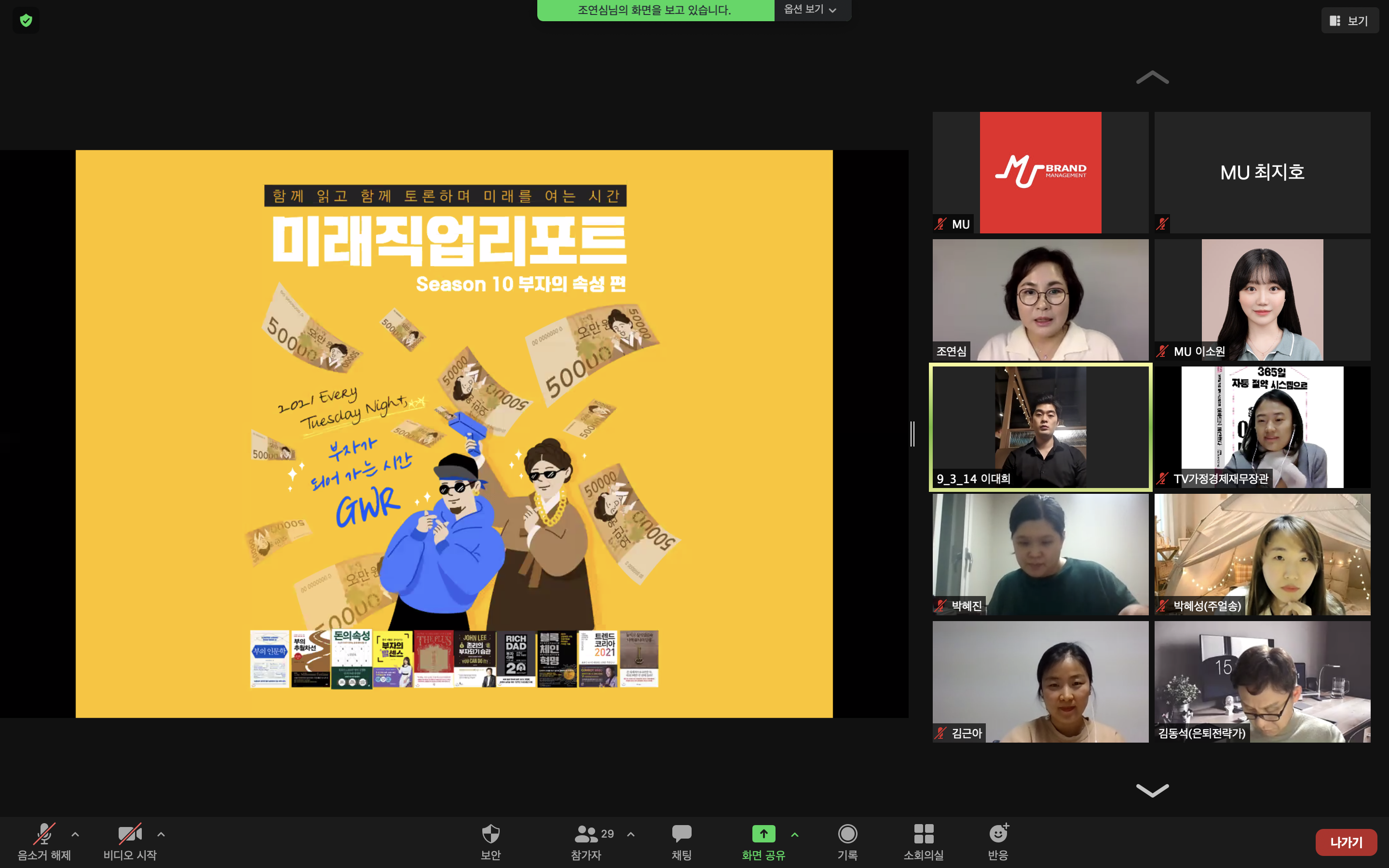Expand share options arrow beside 화면 공유
Image resolution: width=1389 pixels, height=868 pixels.
point(795,834)
